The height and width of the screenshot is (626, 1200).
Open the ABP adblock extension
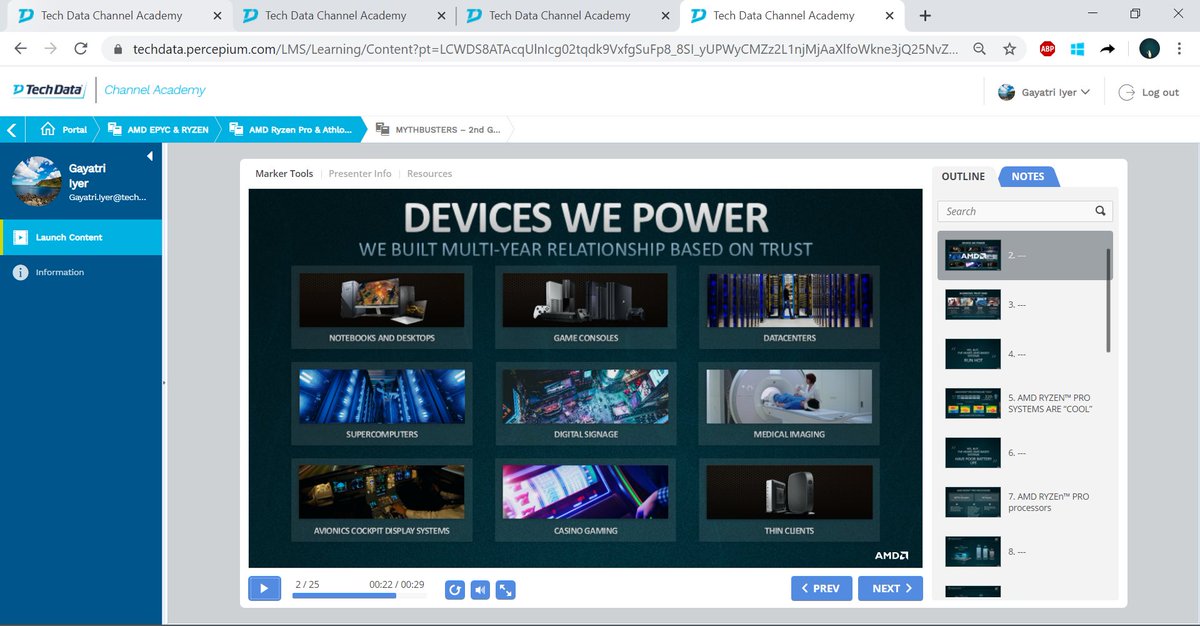(1047, 48)
